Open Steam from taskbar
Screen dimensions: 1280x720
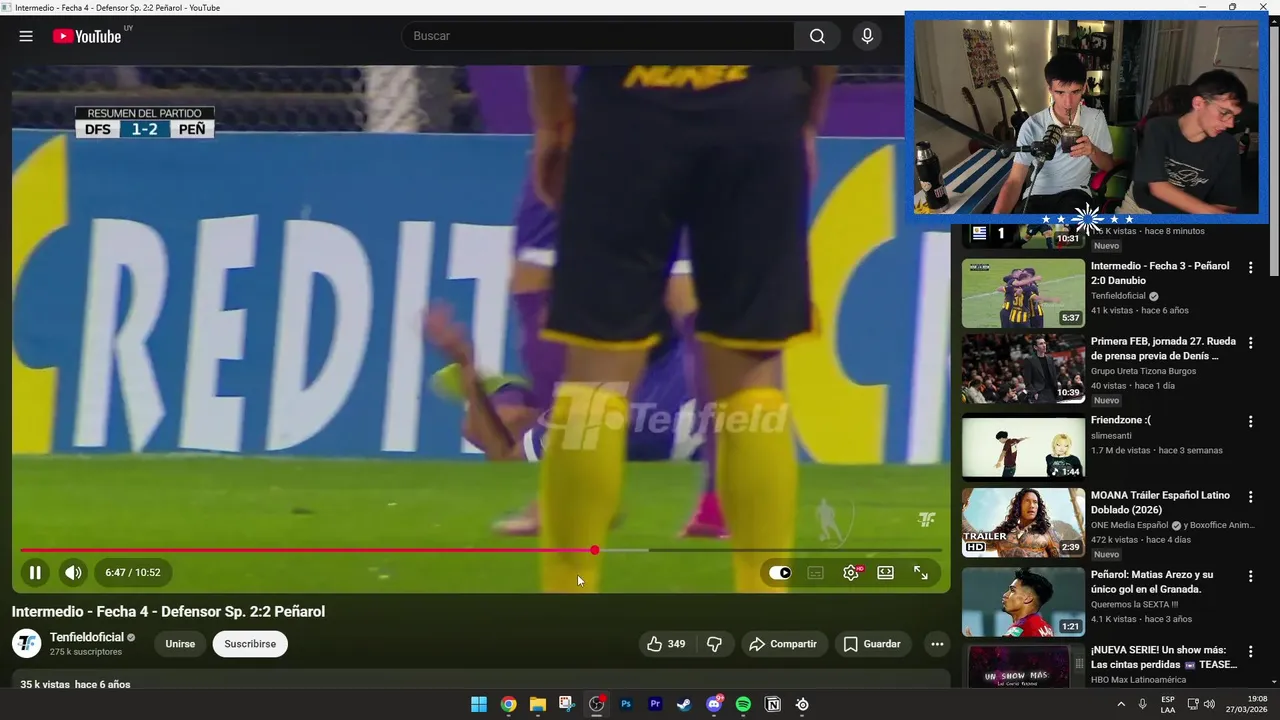pyautogui.click(x=684, y=704)
